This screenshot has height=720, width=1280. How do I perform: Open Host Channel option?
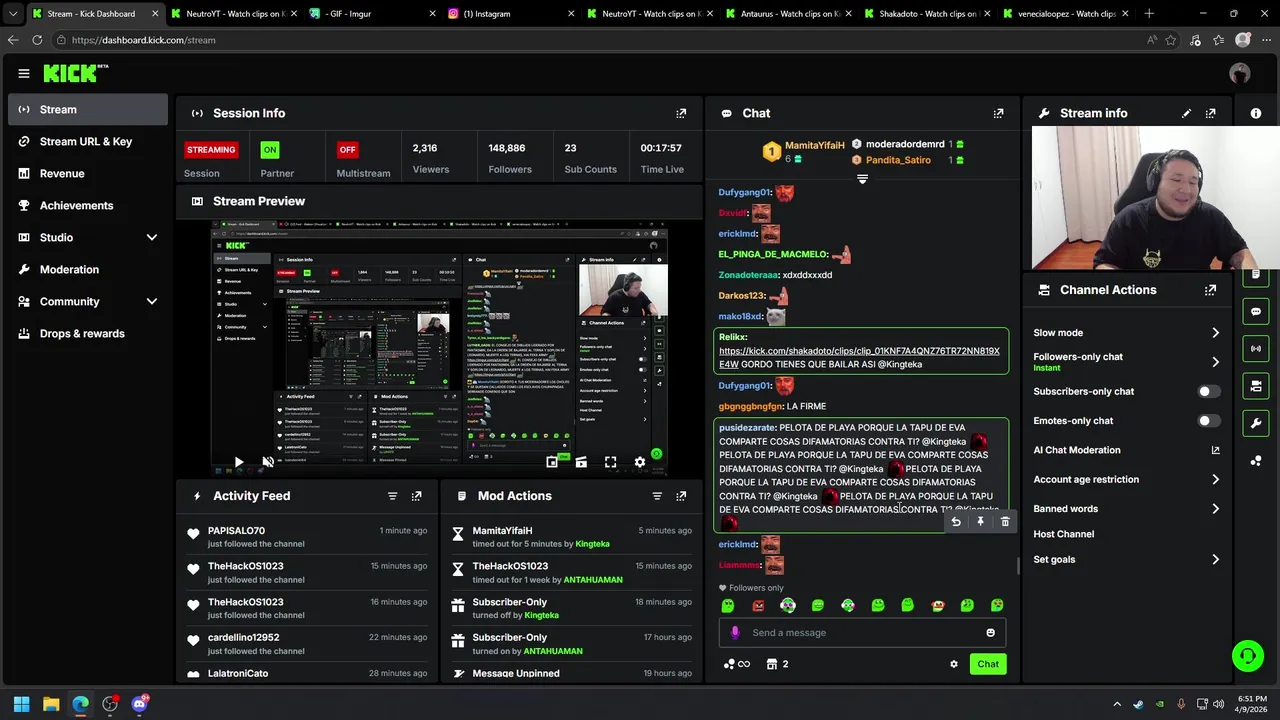tap(1127, 534)
